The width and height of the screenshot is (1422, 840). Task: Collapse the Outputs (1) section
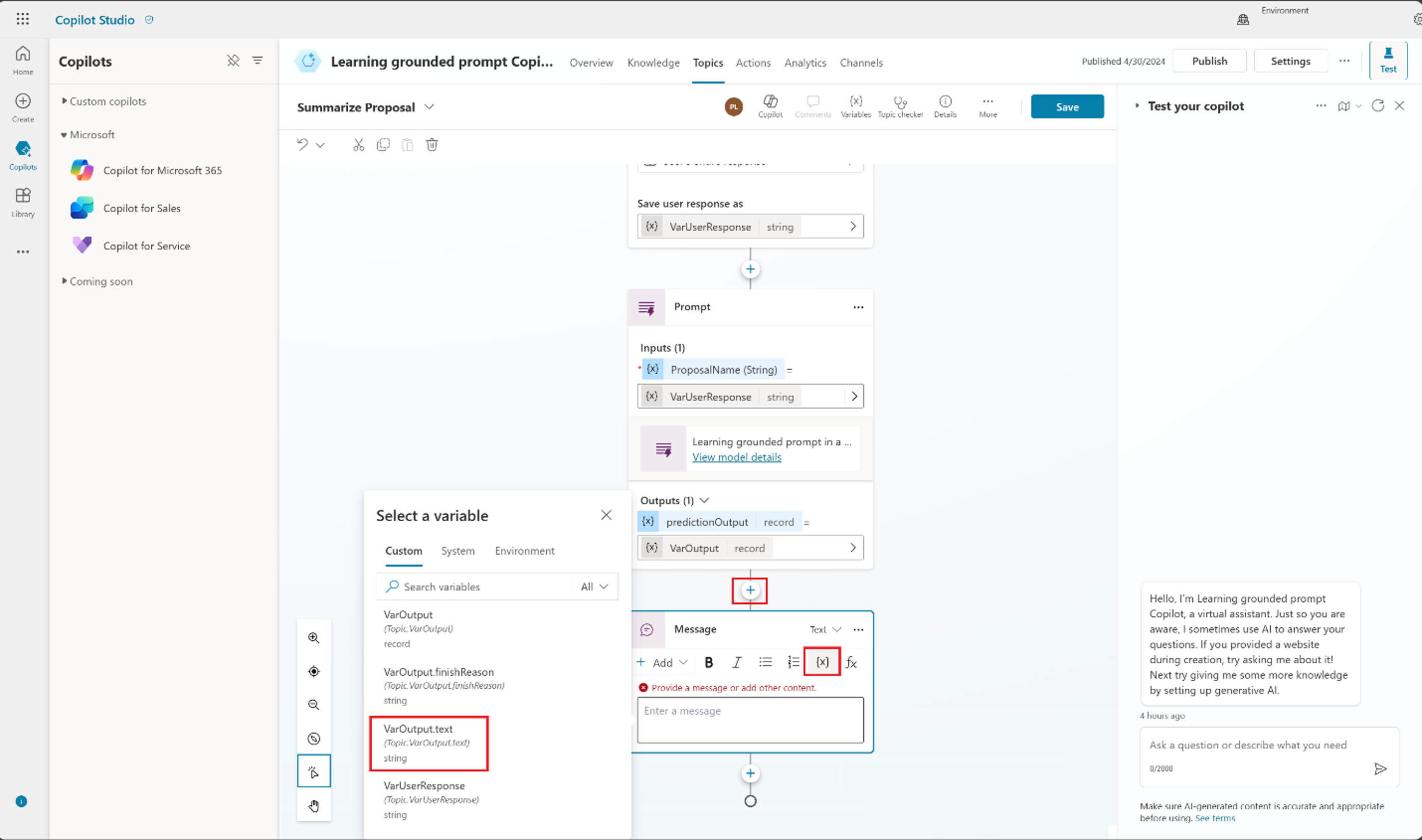click(x=704, y=500)
